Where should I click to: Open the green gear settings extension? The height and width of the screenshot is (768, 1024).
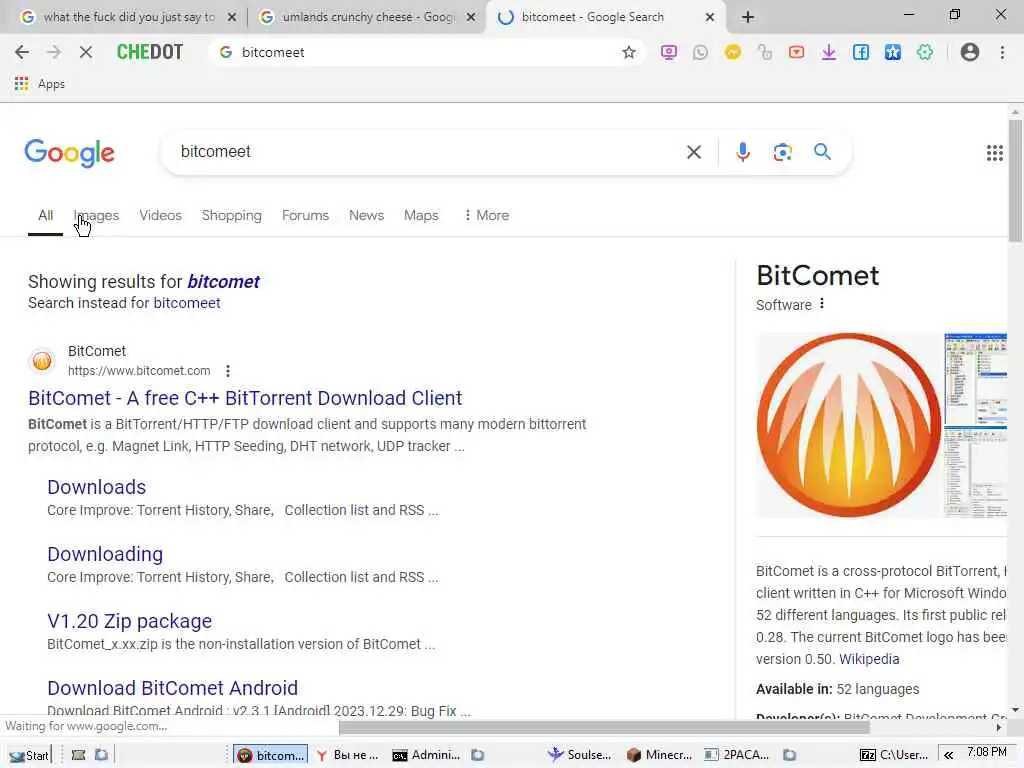pyautogui.click(x=925, y=52)
